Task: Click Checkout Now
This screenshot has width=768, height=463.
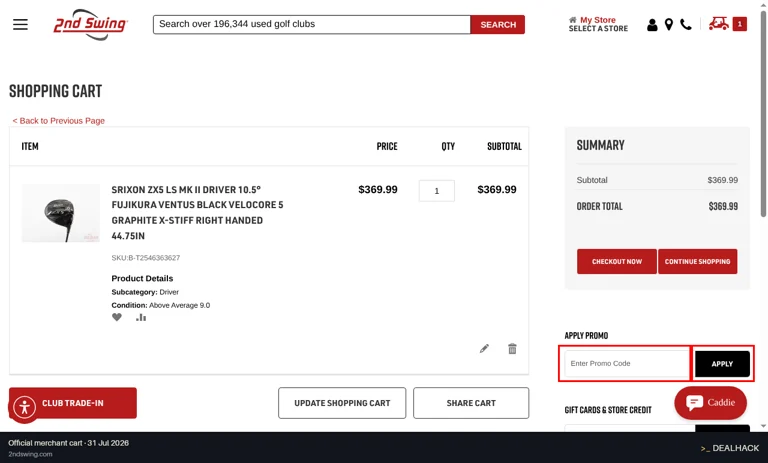Action: tap(617, 262)
